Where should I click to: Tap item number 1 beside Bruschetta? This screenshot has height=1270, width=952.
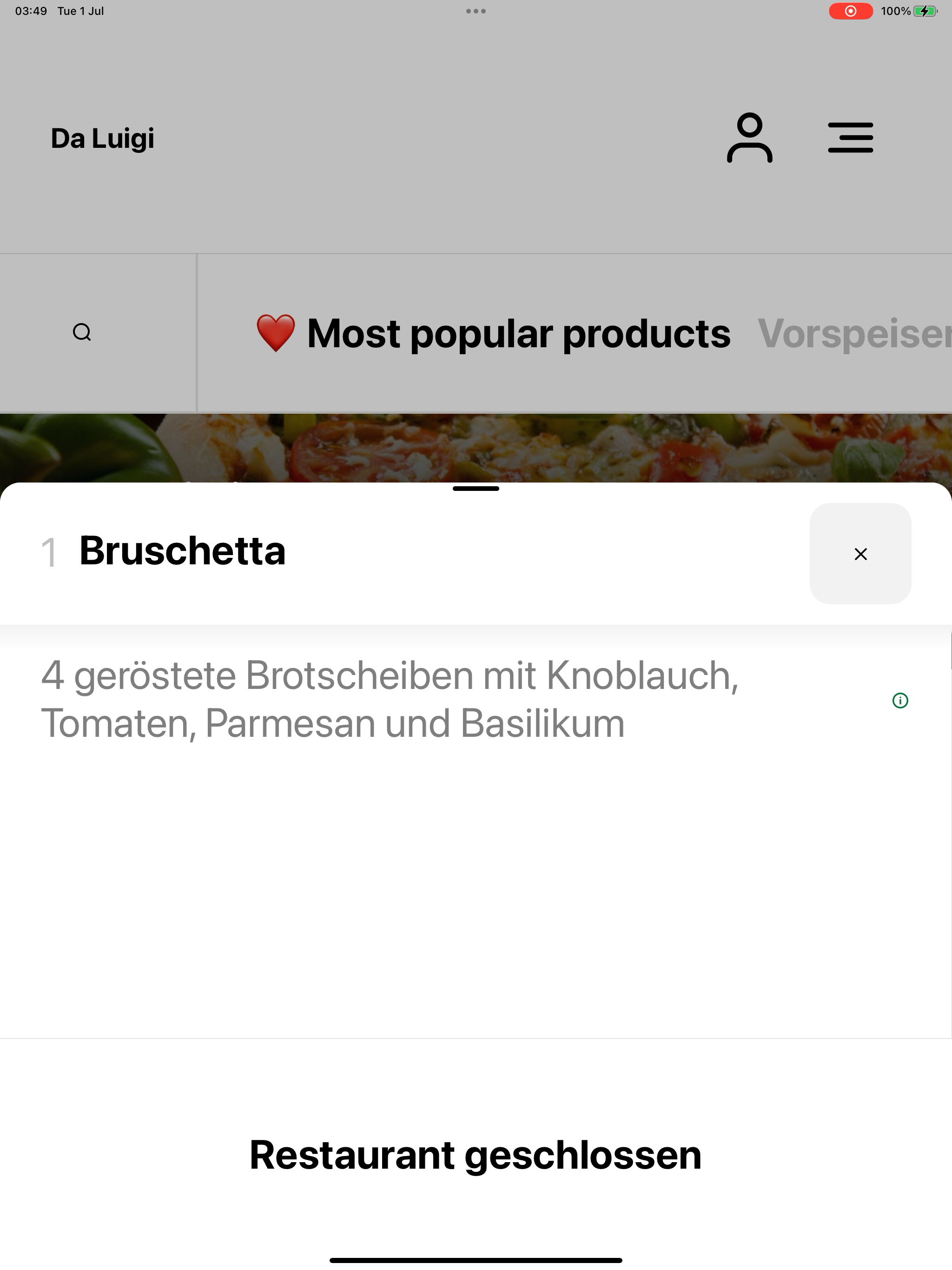49,552
